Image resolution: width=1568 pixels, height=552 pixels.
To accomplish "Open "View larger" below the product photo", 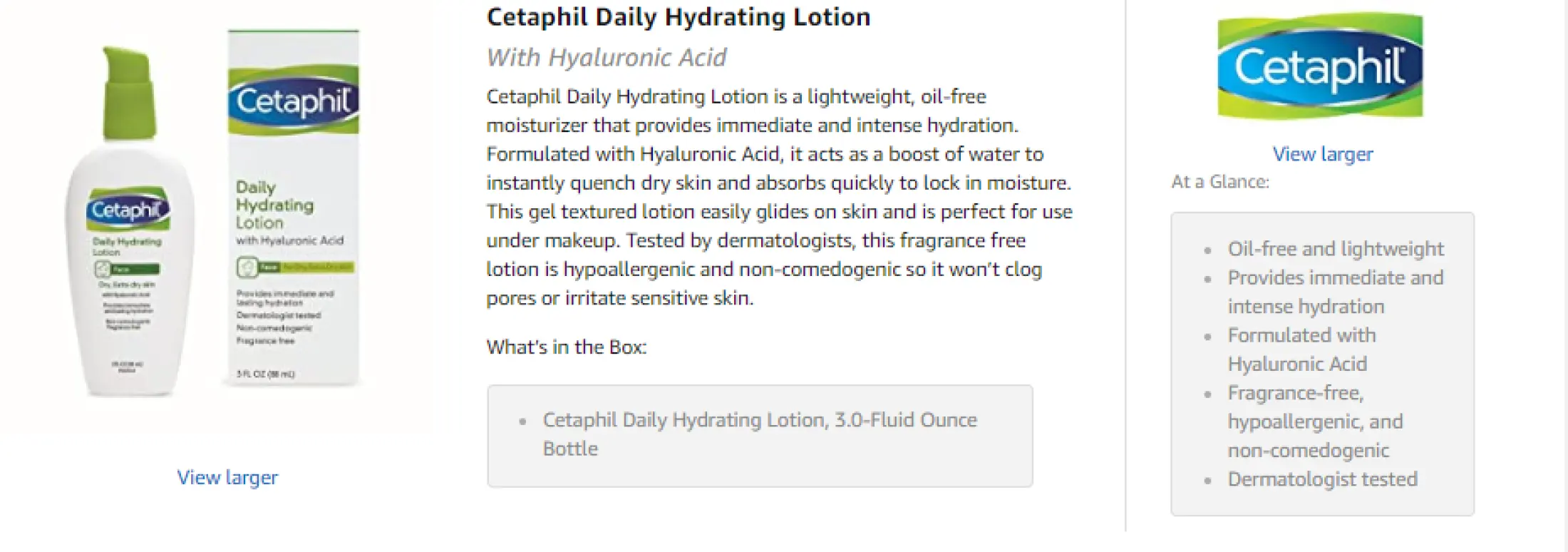I will coord(227,477).
